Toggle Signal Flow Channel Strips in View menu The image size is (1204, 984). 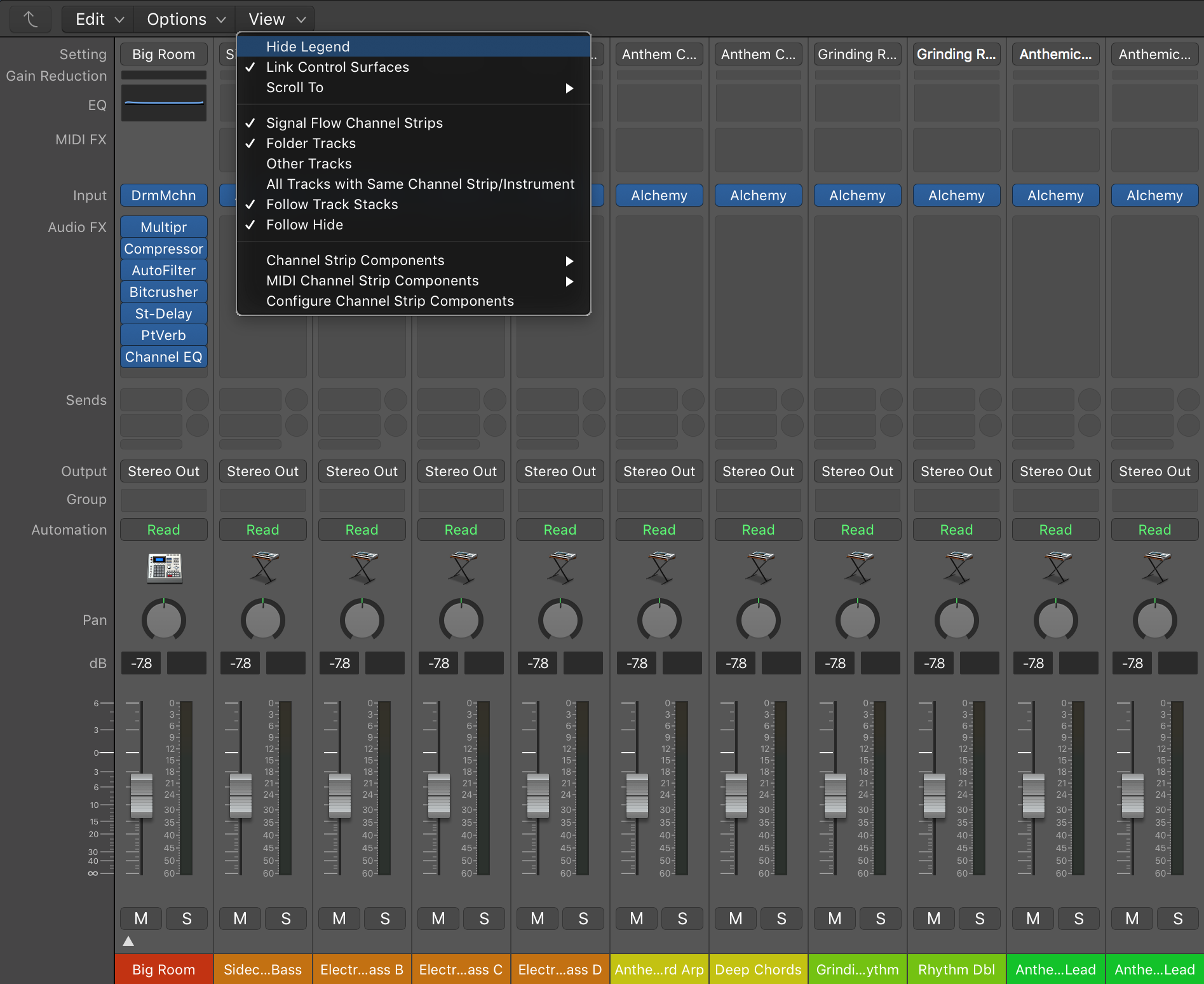point(354,123)
